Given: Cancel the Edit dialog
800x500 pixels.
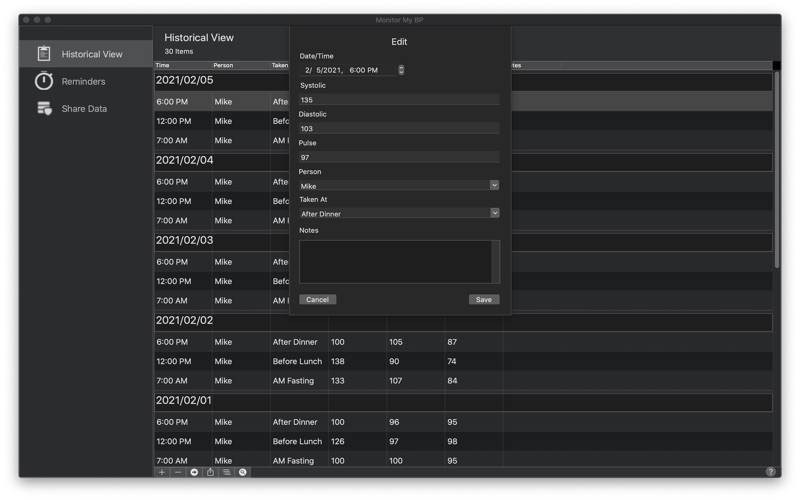Looking at the screenshot, I should click(x=317, y=299).
